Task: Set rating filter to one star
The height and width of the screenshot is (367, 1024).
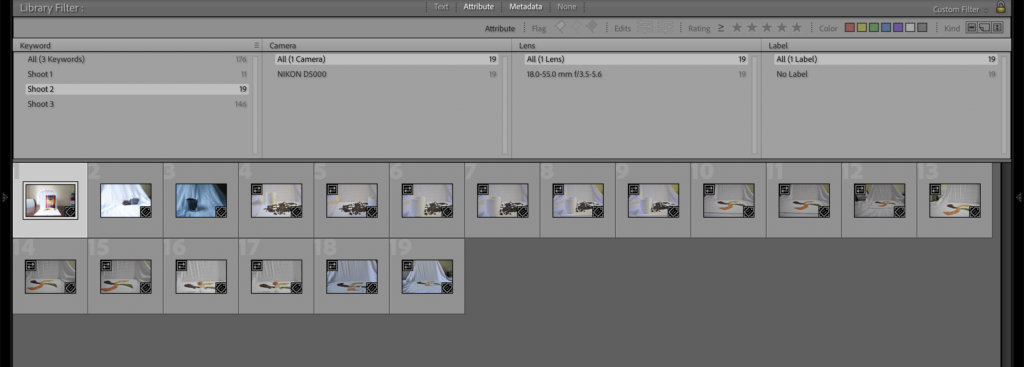Action: coord(737,27)
